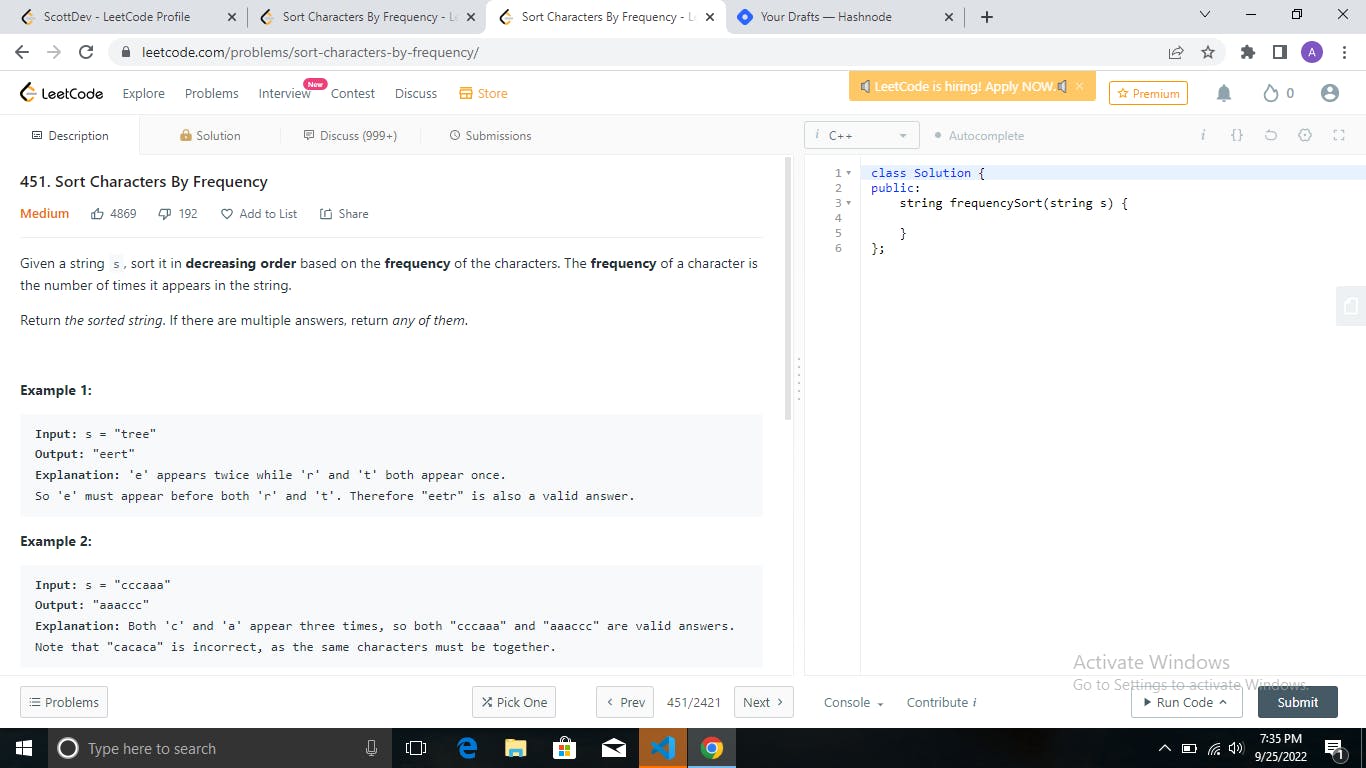Open Microsoft Edge from taskbar
1366x768 pixels.
coord(467,748)
